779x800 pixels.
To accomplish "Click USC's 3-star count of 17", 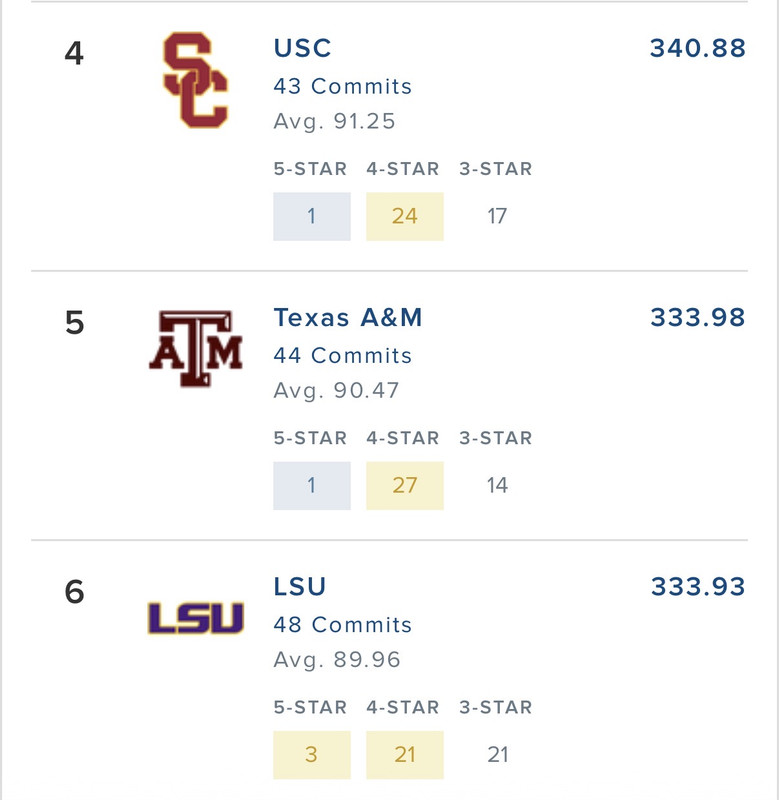I will pyautogui.click(x=497, y=216).
